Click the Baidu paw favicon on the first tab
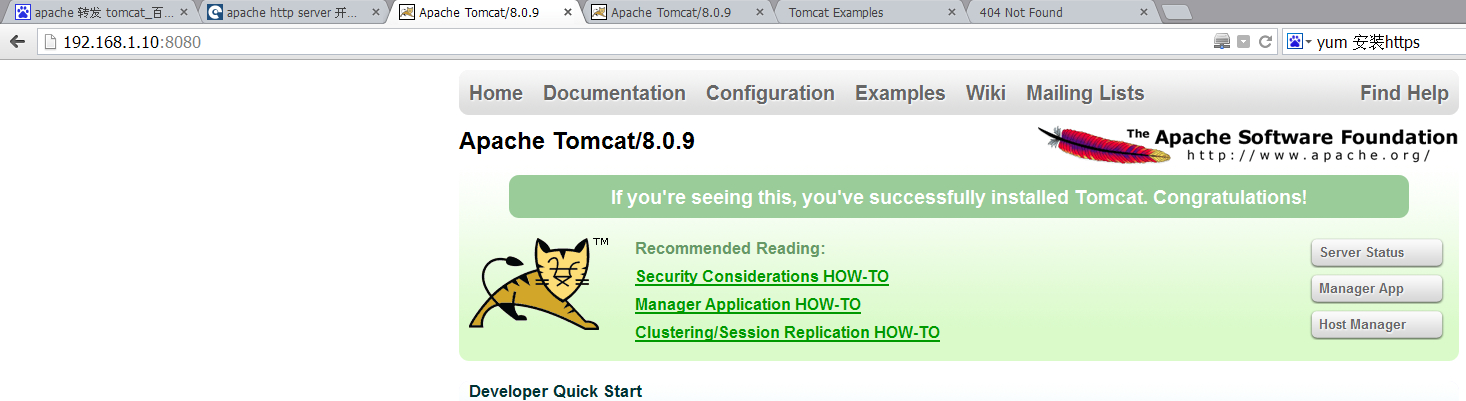This screenshot has width=1466, height=401. pos(22,13)
